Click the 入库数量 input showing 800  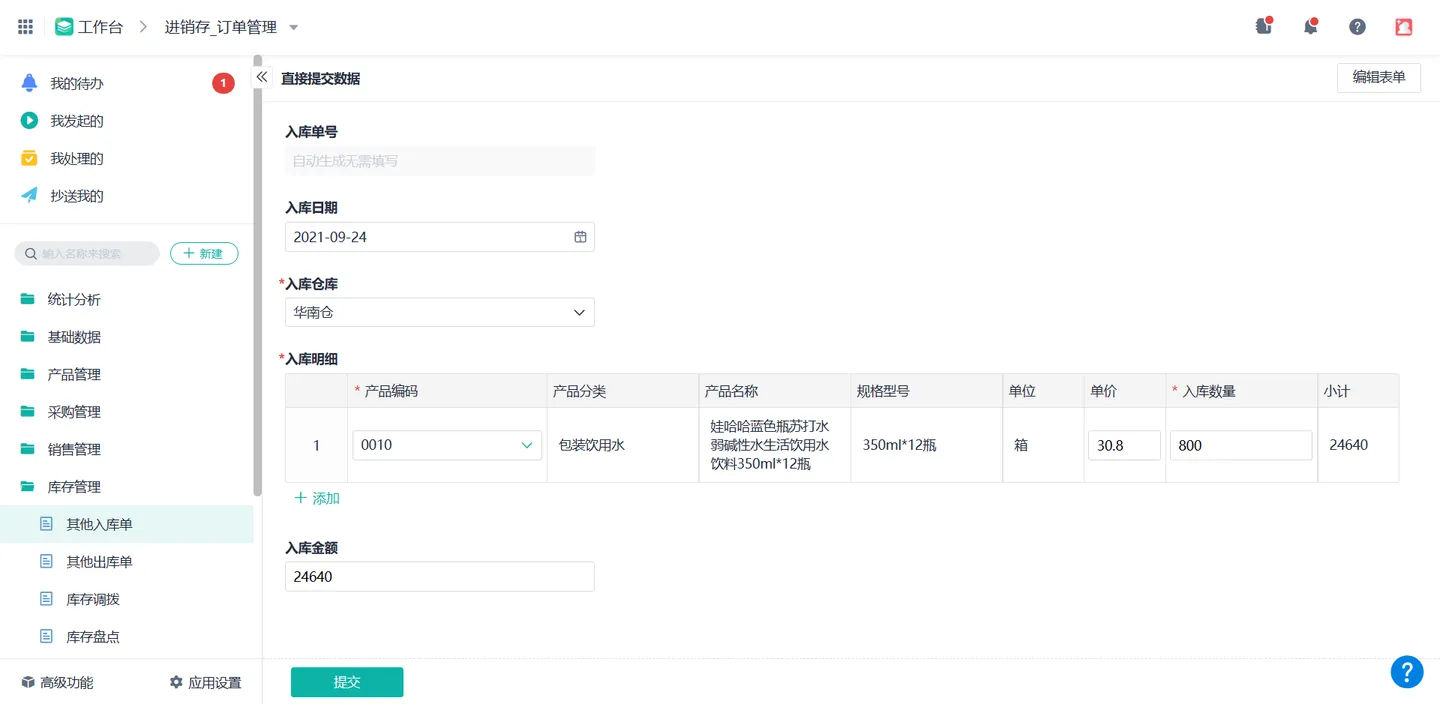click(x=1241, y=445)
